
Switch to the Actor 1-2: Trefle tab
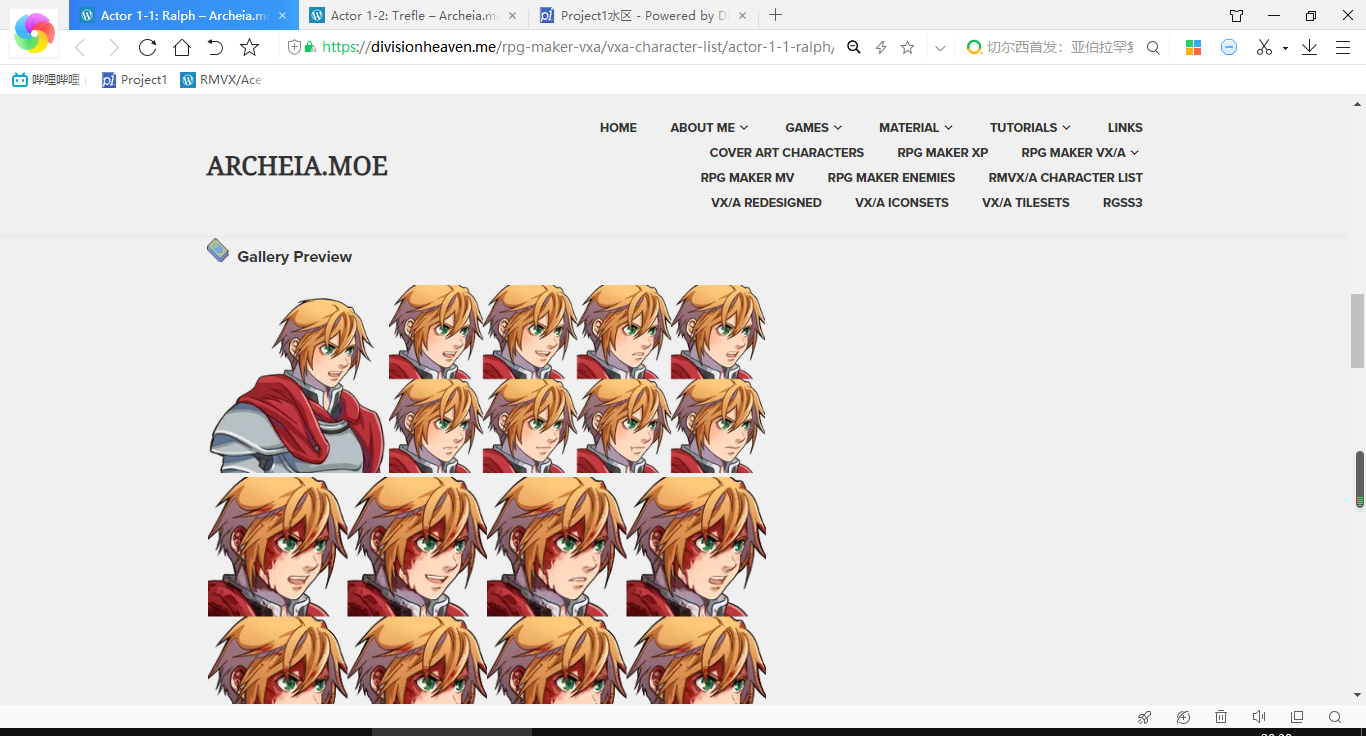pyautogui.click(x=413, y=15)
